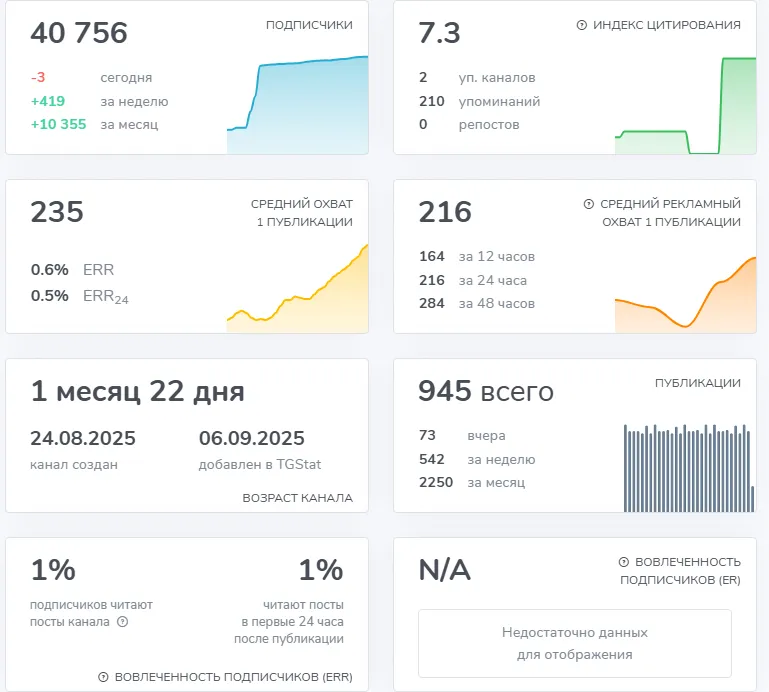Click the 40 756 subscribers count
769x692 pixels.
pos(79,33)
